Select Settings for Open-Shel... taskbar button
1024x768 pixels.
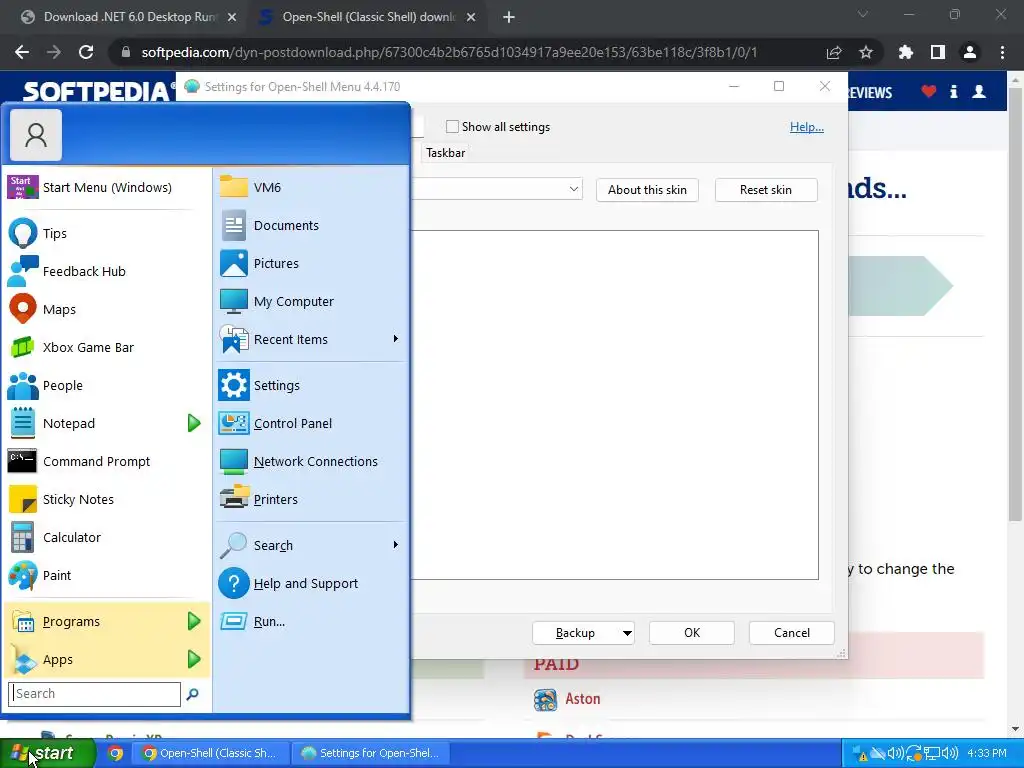[x=370, y=753]
